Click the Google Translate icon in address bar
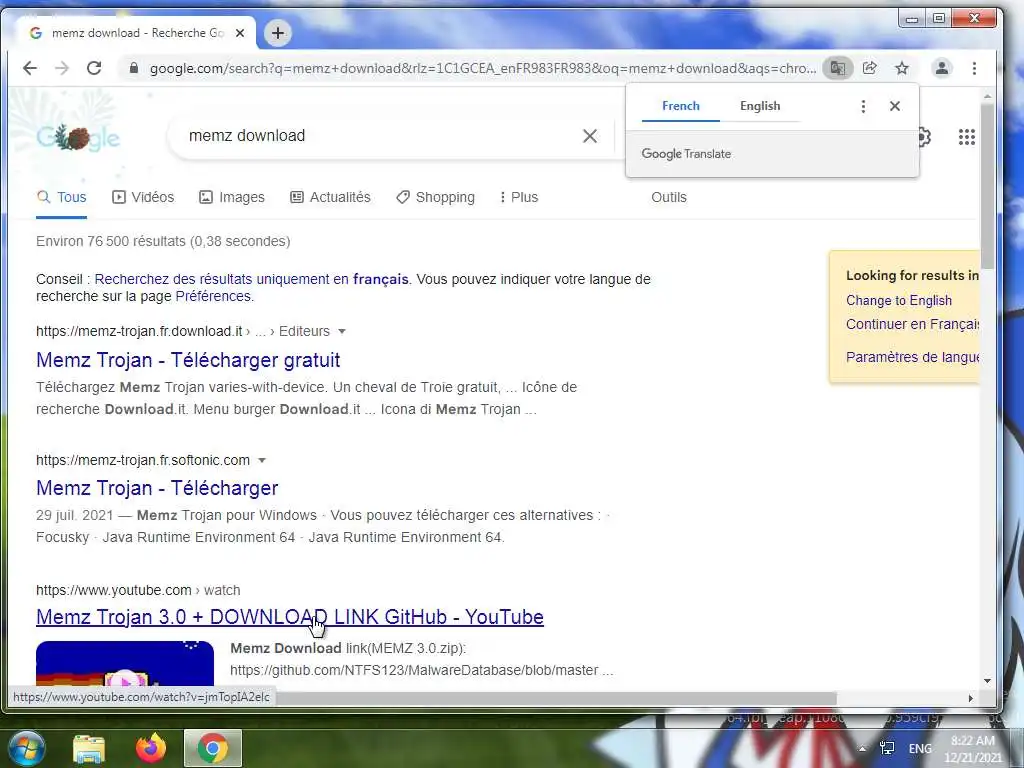The height and width of the screenshot is (768, 1024). tap(838, 68)
